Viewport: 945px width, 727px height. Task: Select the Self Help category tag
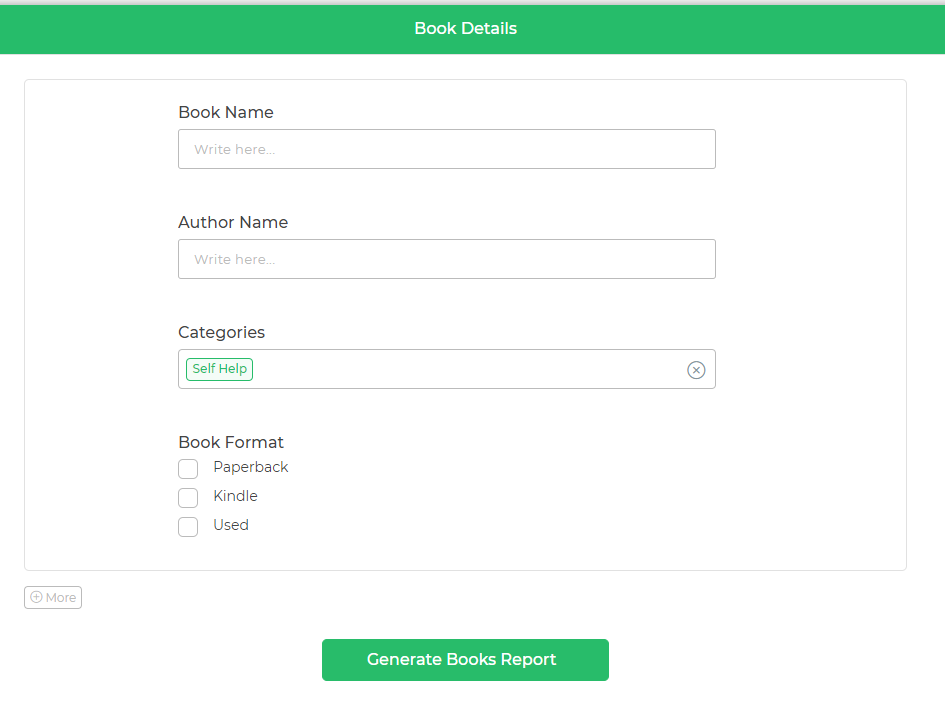[x=219, y=369]
